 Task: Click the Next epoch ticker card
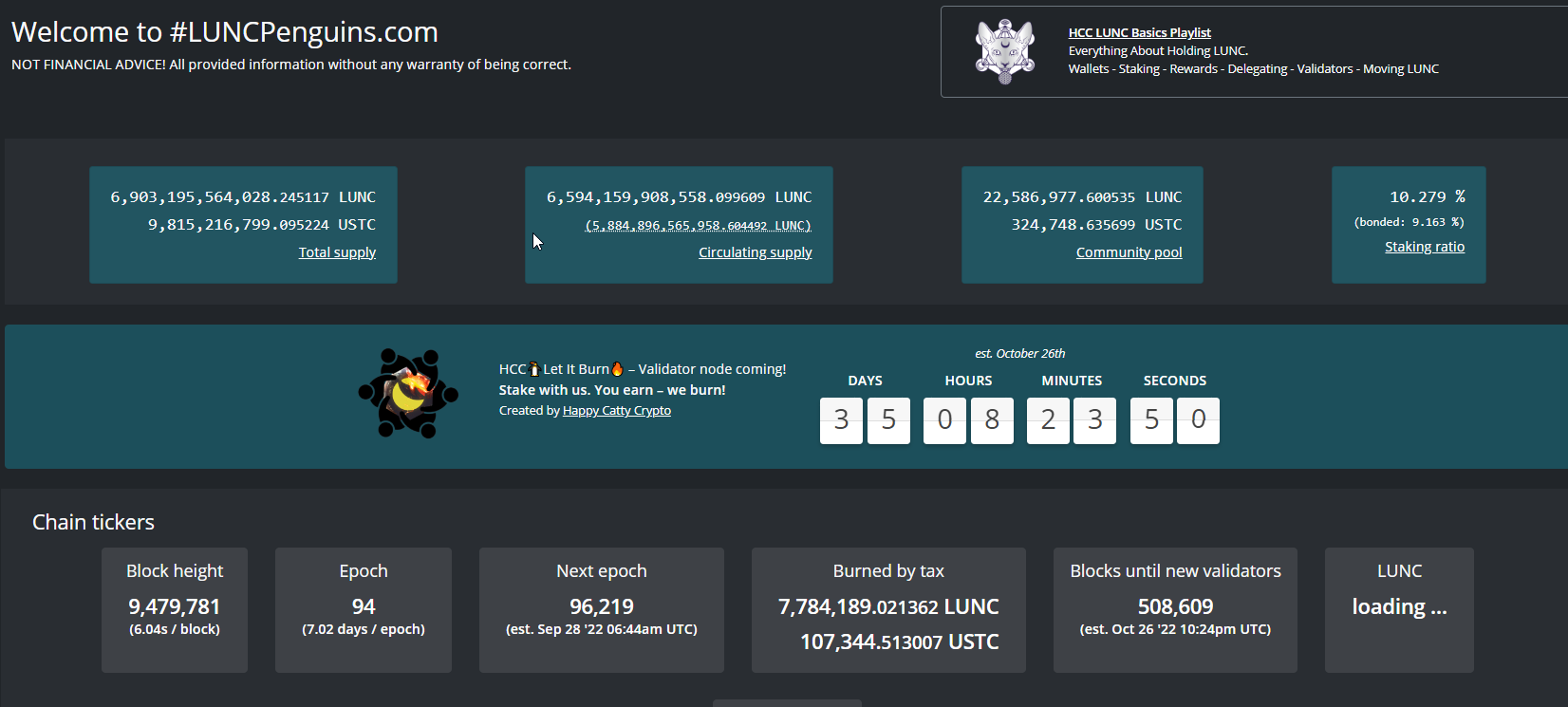(601, 609)
